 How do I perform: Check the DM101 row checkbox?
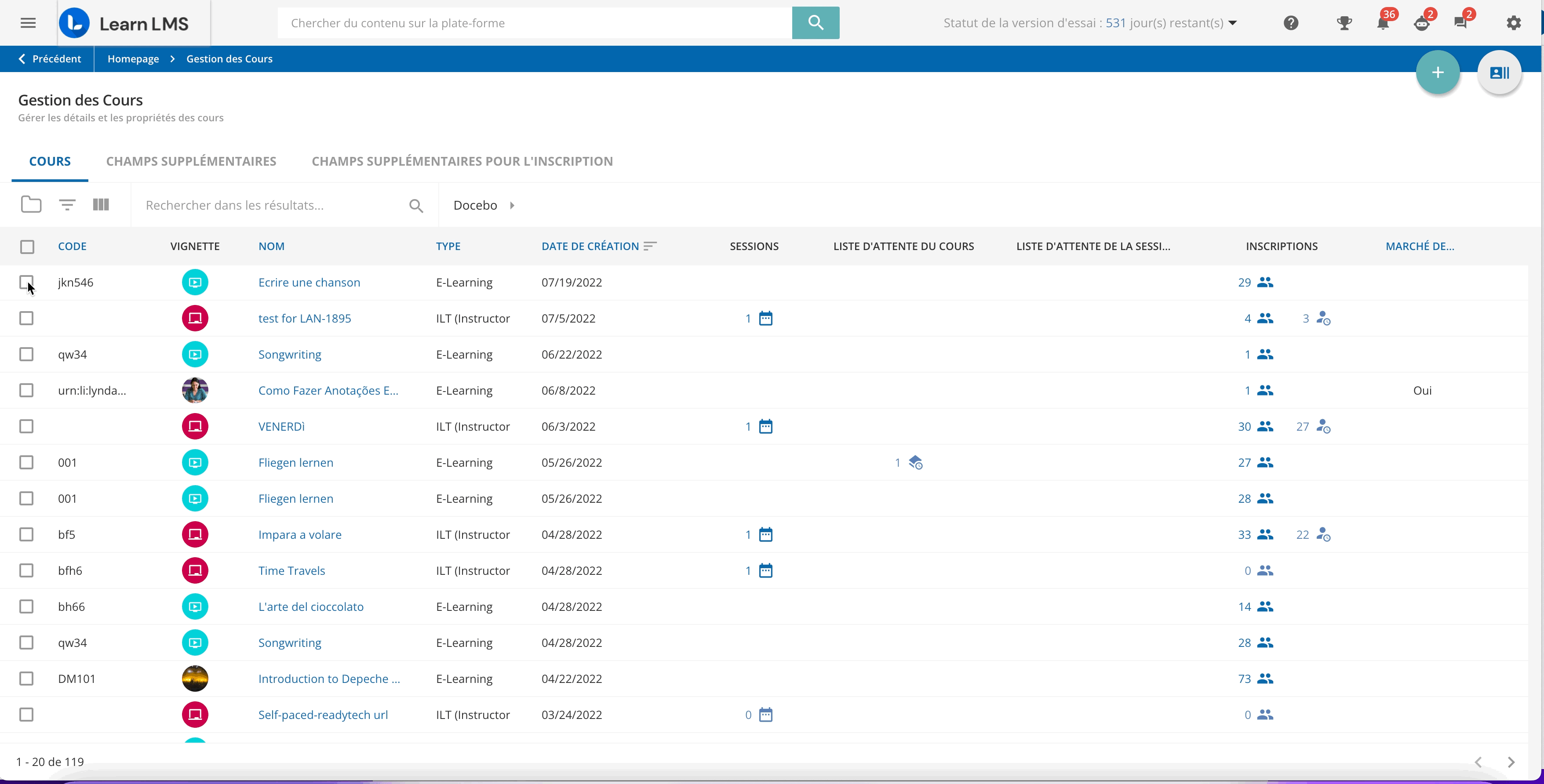point(26,679)
